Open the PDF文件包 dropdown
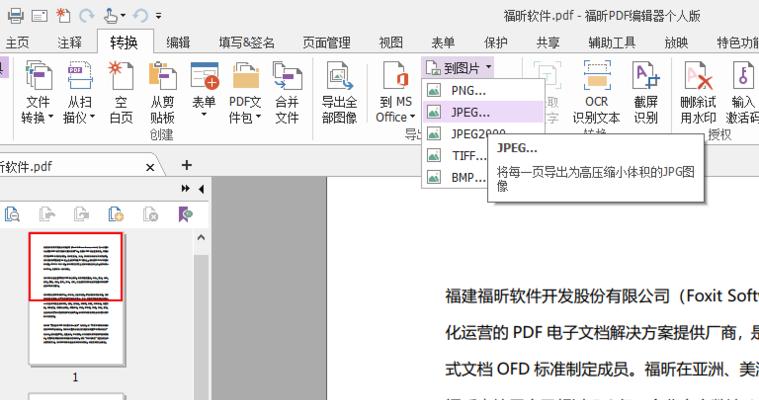Viewport: 759px width, 400px height. tap(245, 92)
